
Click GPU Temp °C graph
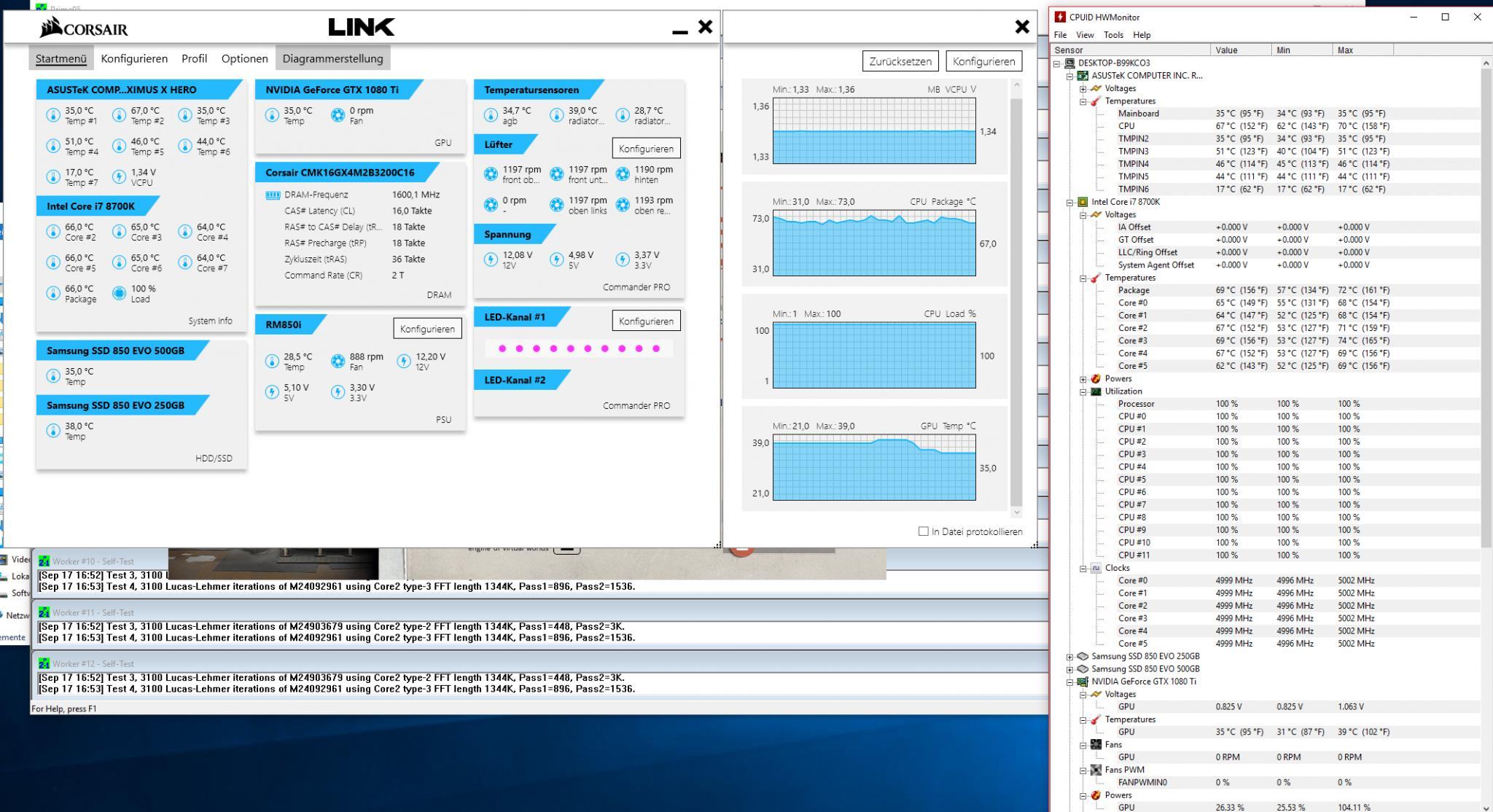point(874,468)
